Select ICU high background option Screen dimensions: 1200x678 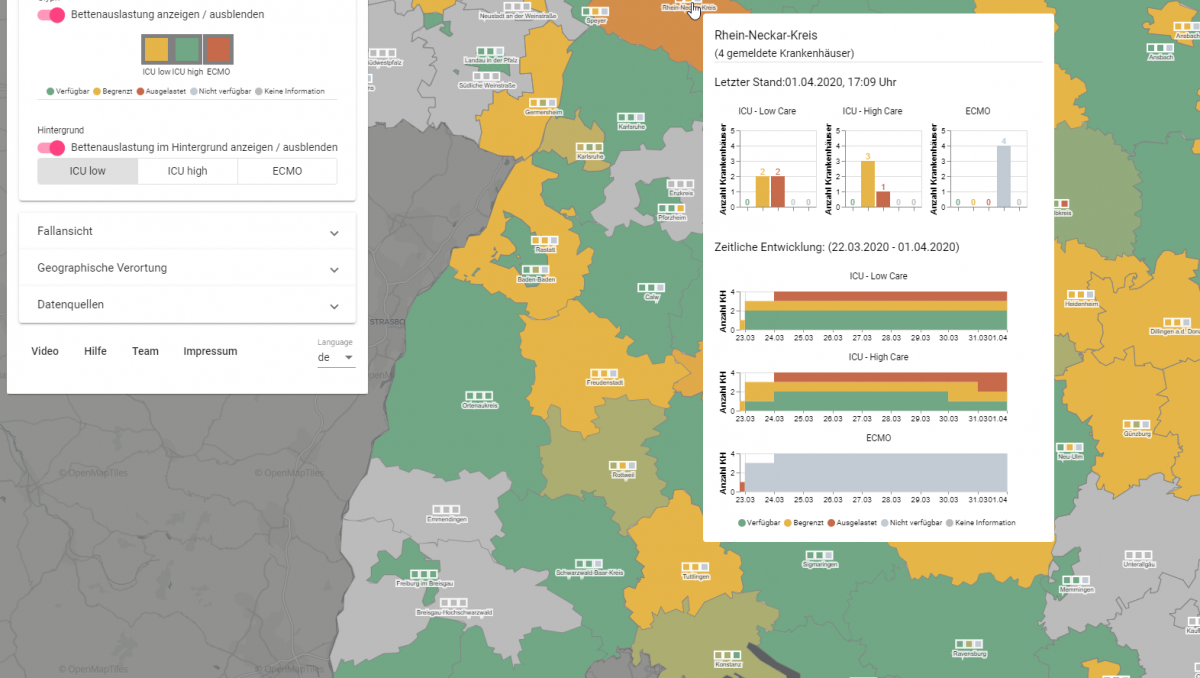(x=187, y=171)
